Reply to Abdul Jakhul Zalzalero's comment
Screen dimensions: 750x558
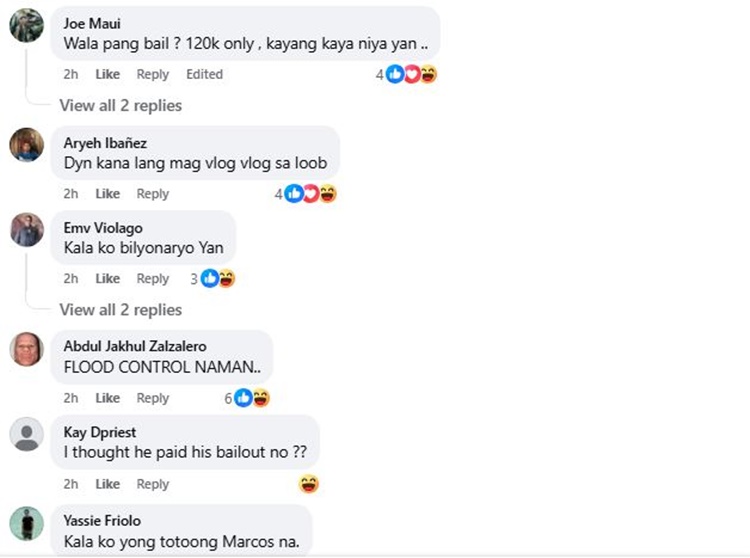pos(153,398)
